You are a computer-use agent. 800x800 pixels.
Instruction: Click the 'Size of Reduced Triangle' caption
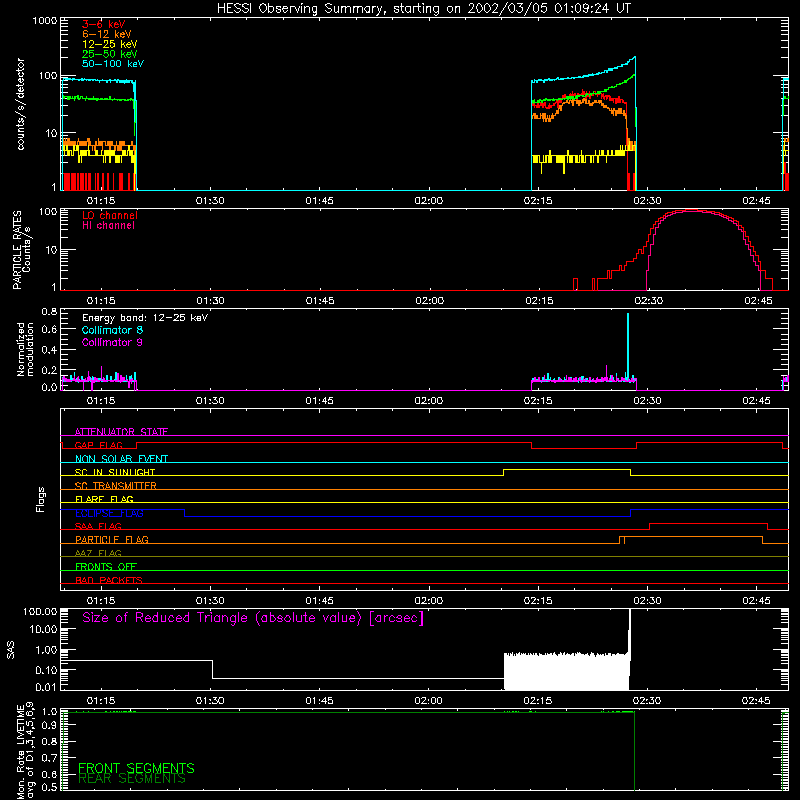coord(253,618)
